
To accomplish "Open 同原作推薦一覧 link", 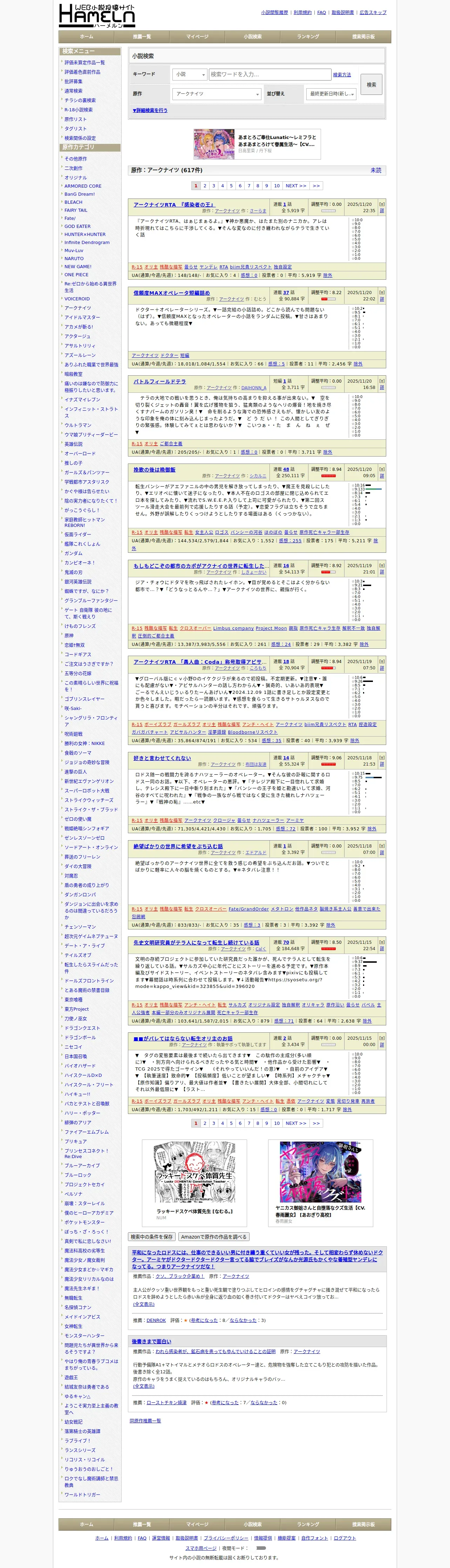I will coord(145,1420).
